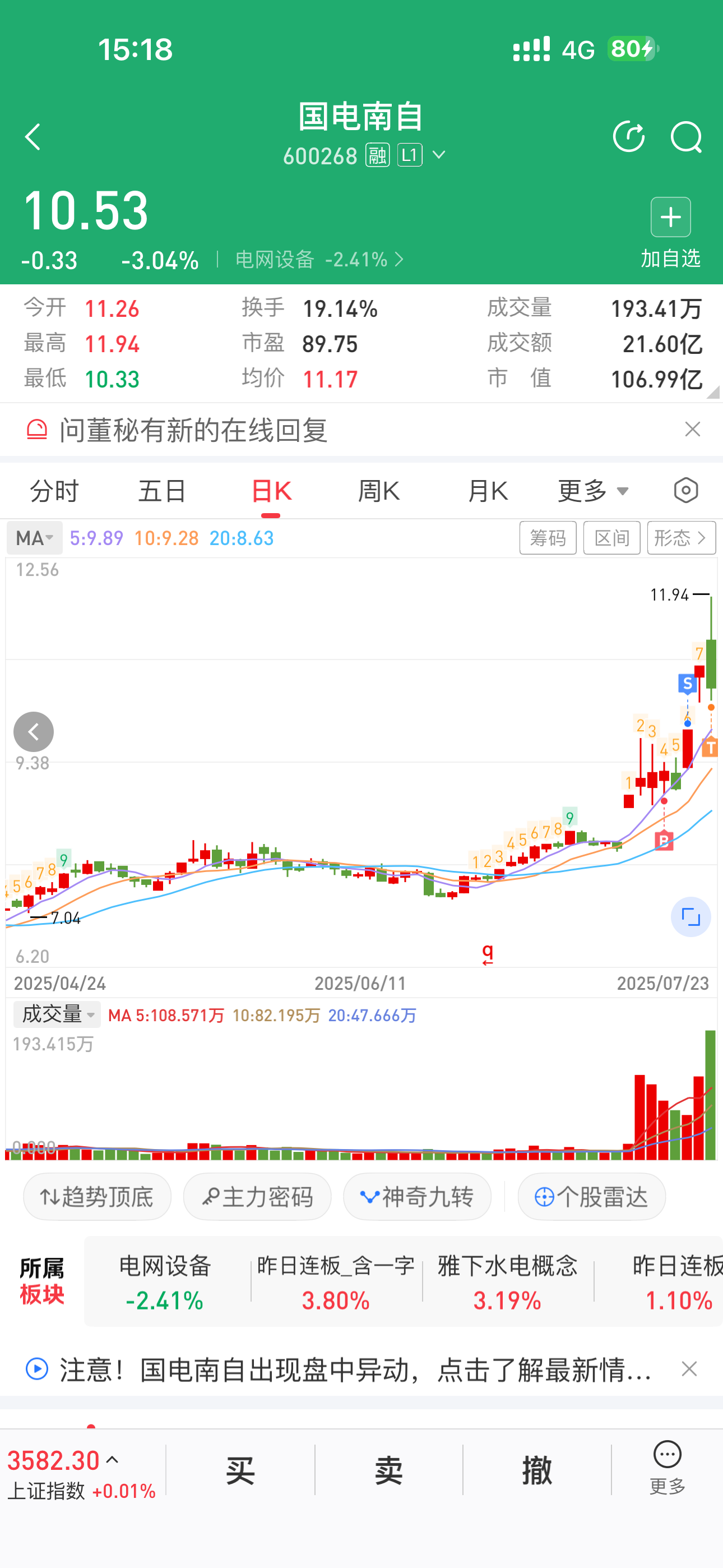723x1568 pixels.
Task: Expand chart to fullscreen landscape view
Action: coord(690,917)
